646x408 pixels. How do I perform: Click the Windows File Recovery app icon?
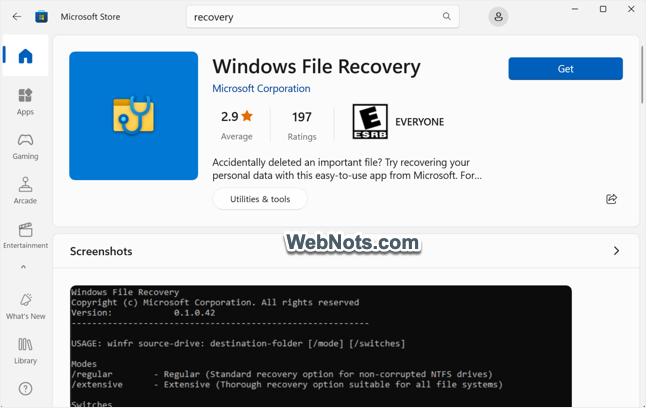click(x=133, y=116)
